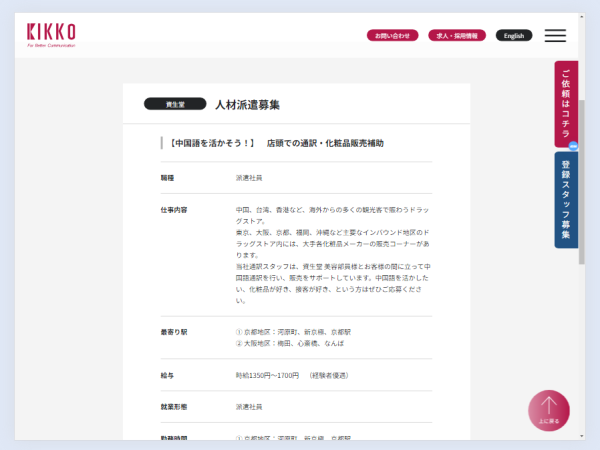
Task: Click the small blue chat bubble icon
Action: pos(573,146)
